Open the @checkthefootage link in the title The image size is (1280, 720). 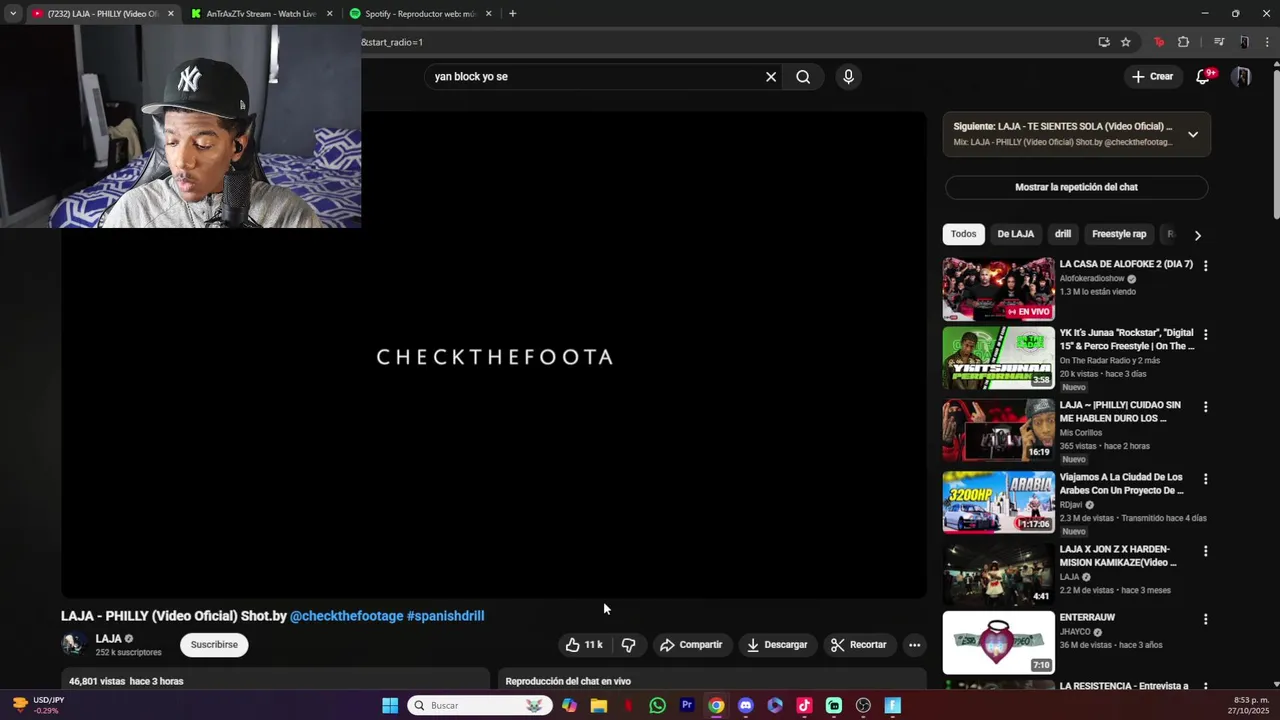coord(347,616)
